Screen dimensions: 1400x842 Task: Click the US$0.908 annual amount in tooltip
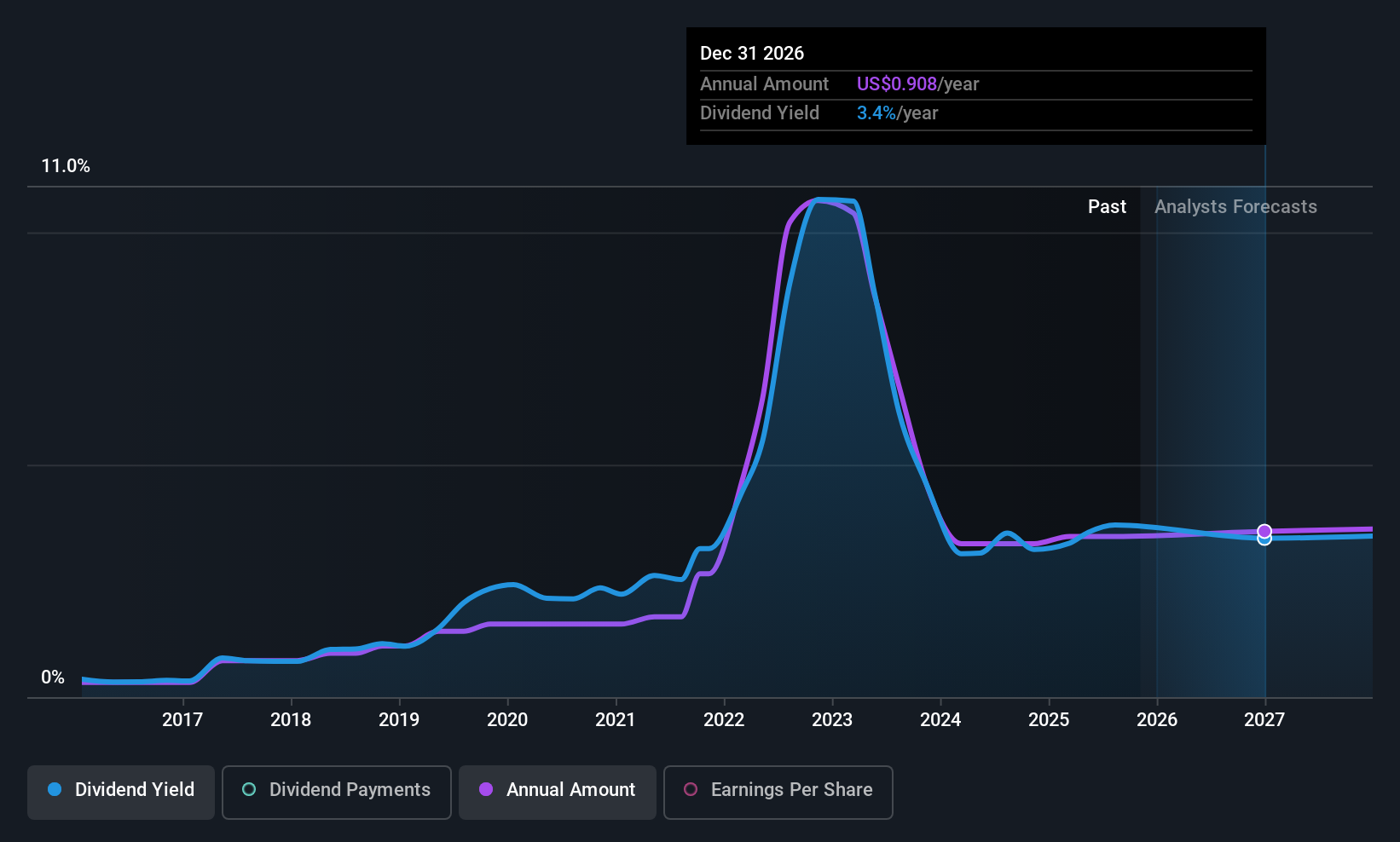pyautogui.click(x=897, y=84)
